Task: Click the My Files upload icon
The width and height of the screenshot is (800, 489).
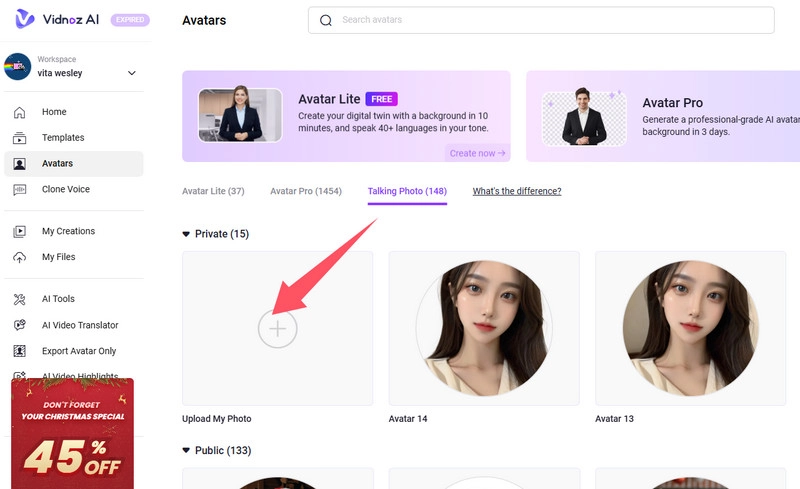Action: [20, 258]
